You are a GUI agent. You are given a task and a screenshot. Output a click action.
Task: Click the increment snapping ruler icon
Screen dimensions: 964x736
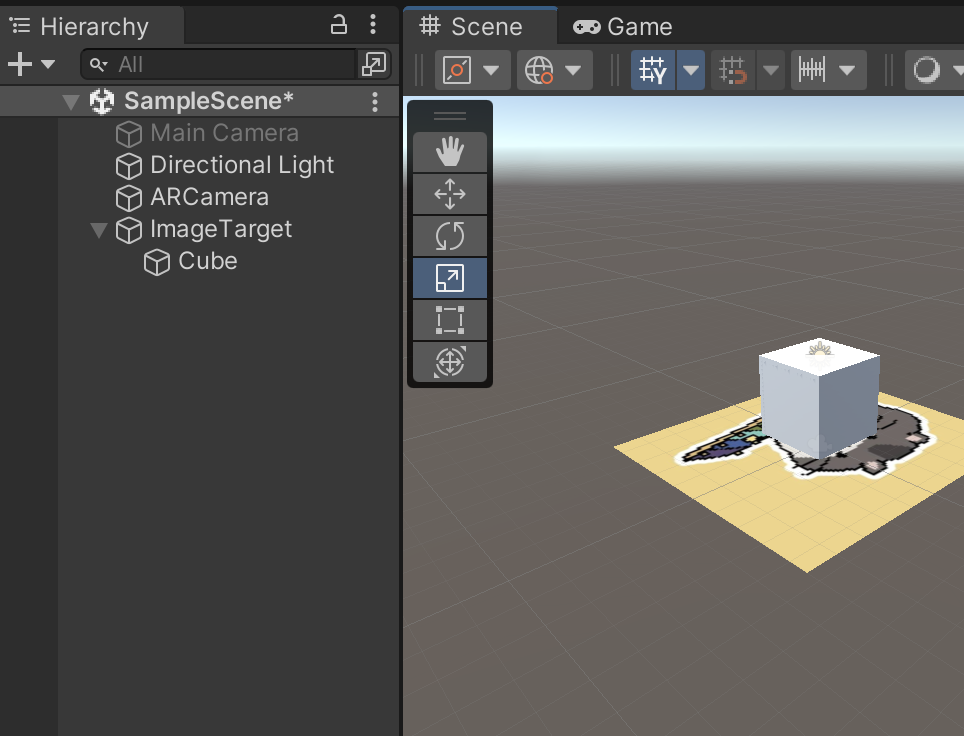pyautogui.click(x=812, y=70)
